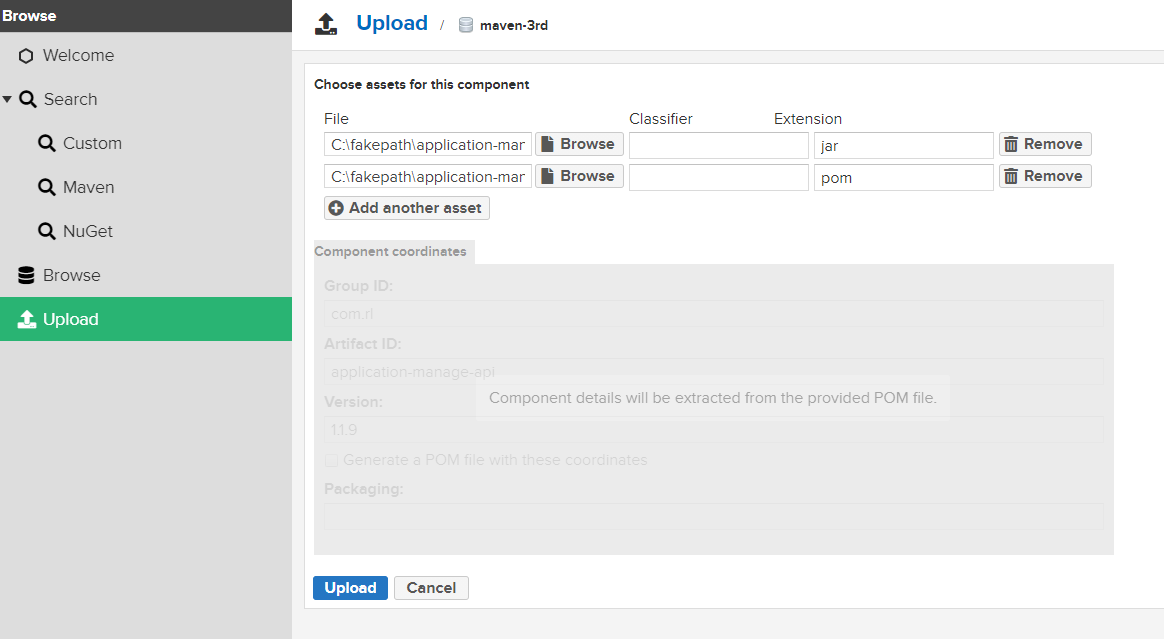Click the Upload breadcrumb title link
Viewport: 1164px width, 639px height.
pos(392,24)
